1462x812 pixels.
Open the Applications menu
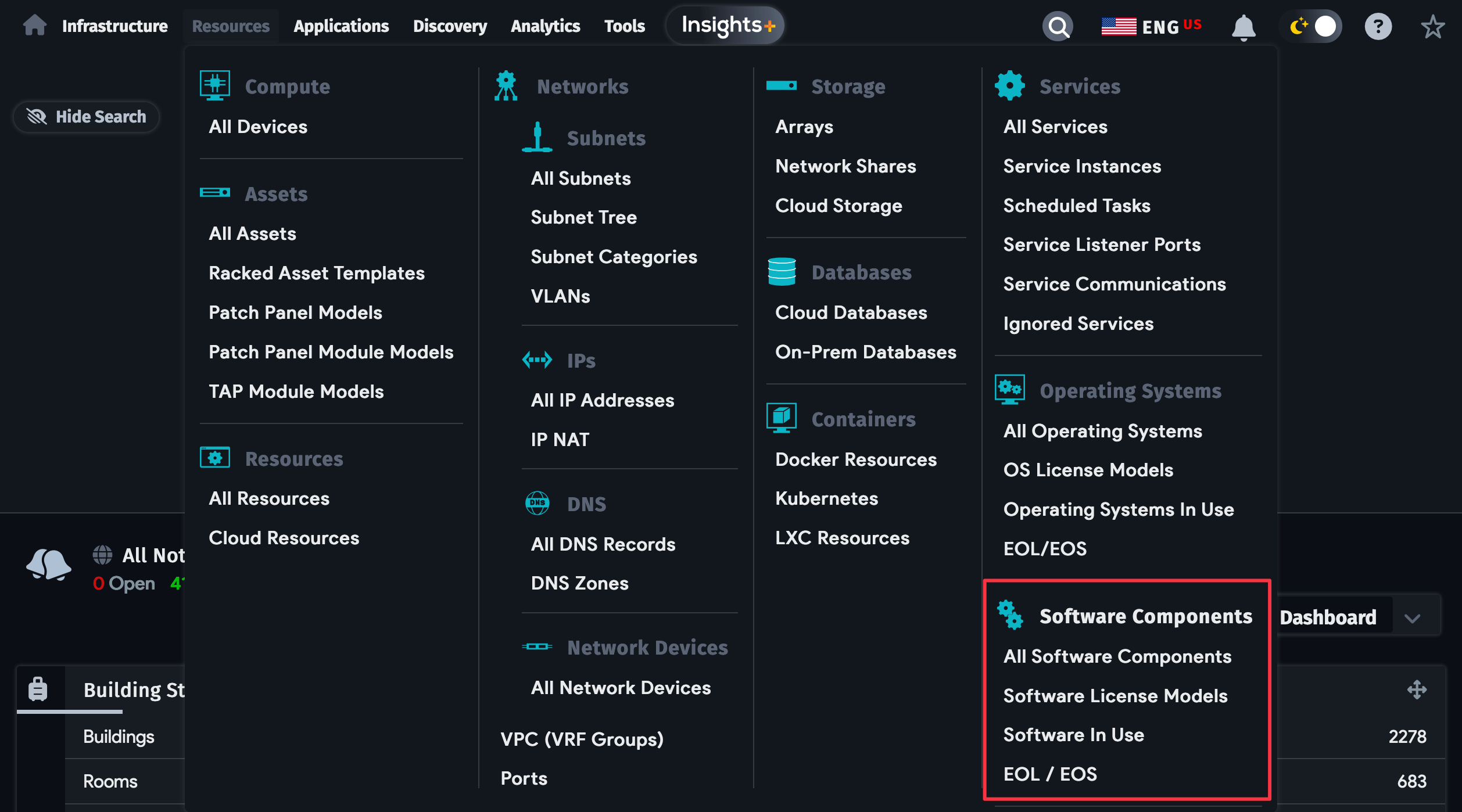[x=341, y=26]
